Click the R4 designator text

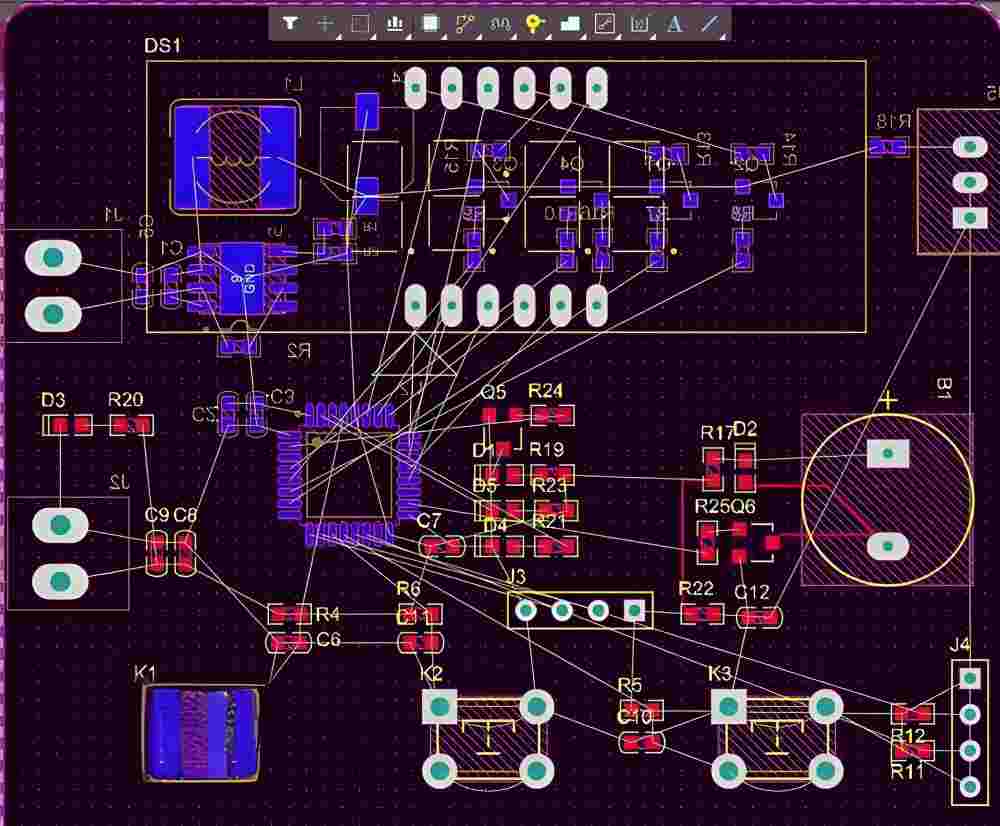coord(327,614)
